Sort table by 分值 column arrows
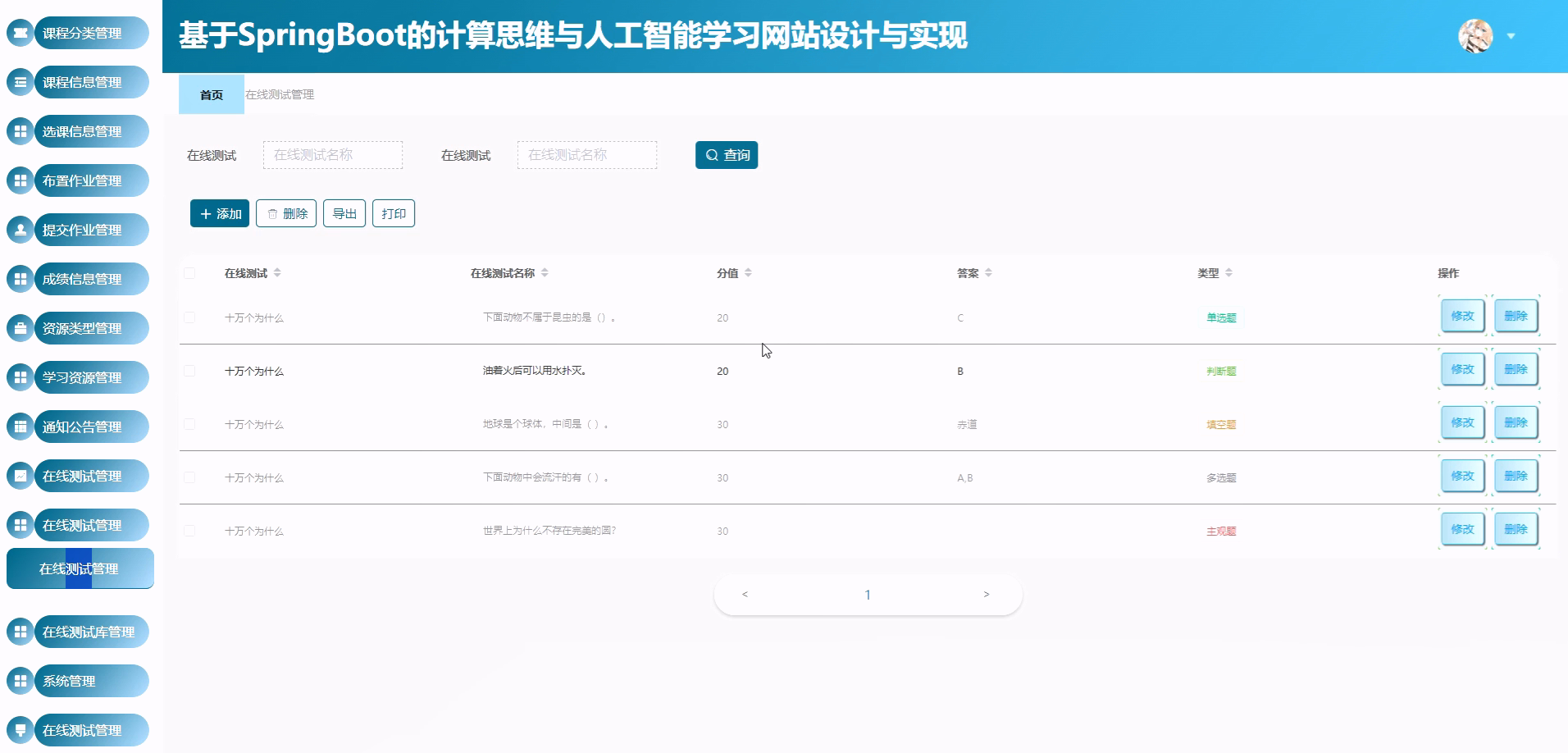The image size is (1568, 753). click(x=748, y=273)
